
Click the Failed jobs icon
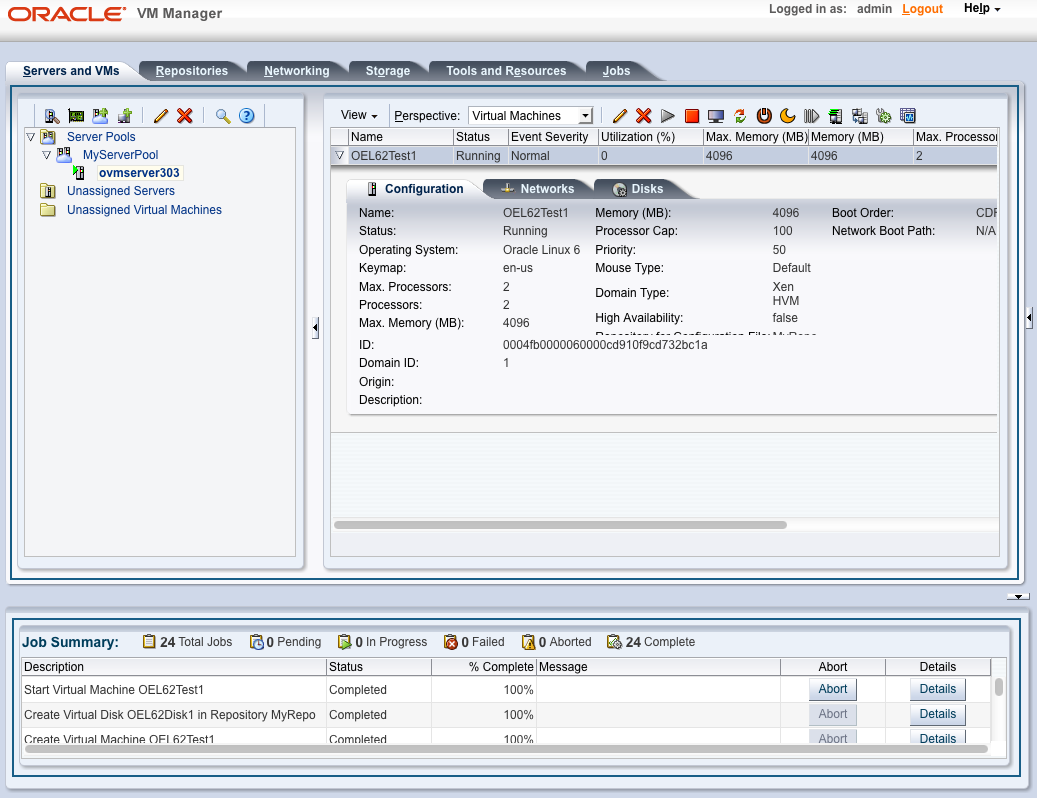click(x=451, y=642)
